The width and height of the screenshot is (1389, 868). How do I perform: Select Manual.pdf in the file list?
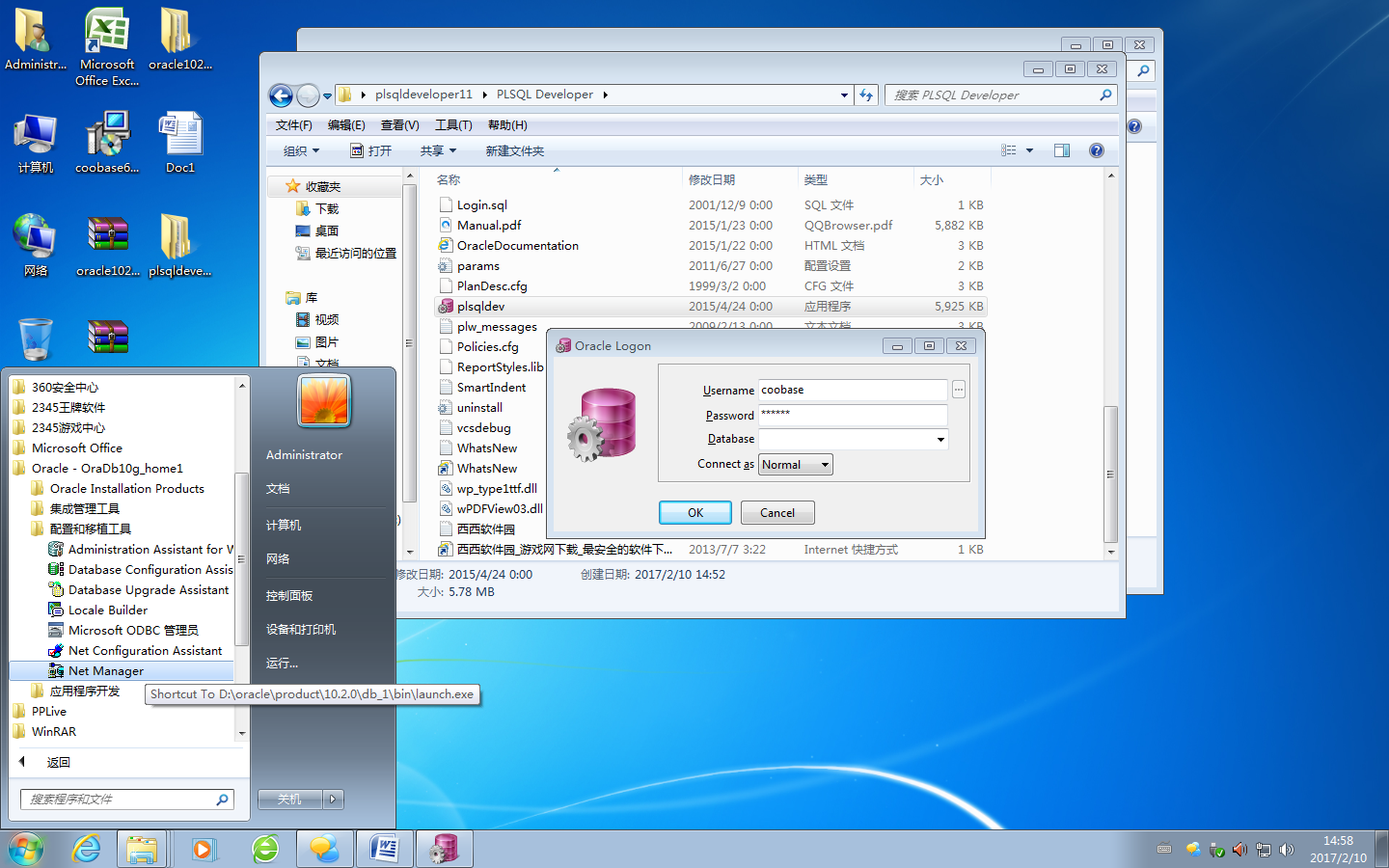[710, 225]
